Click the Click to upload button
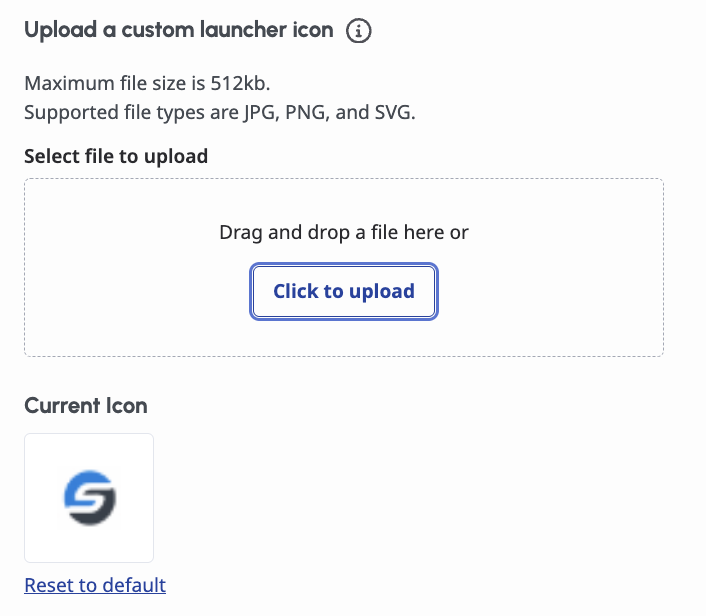706x616 pixels. coord(344,291)
